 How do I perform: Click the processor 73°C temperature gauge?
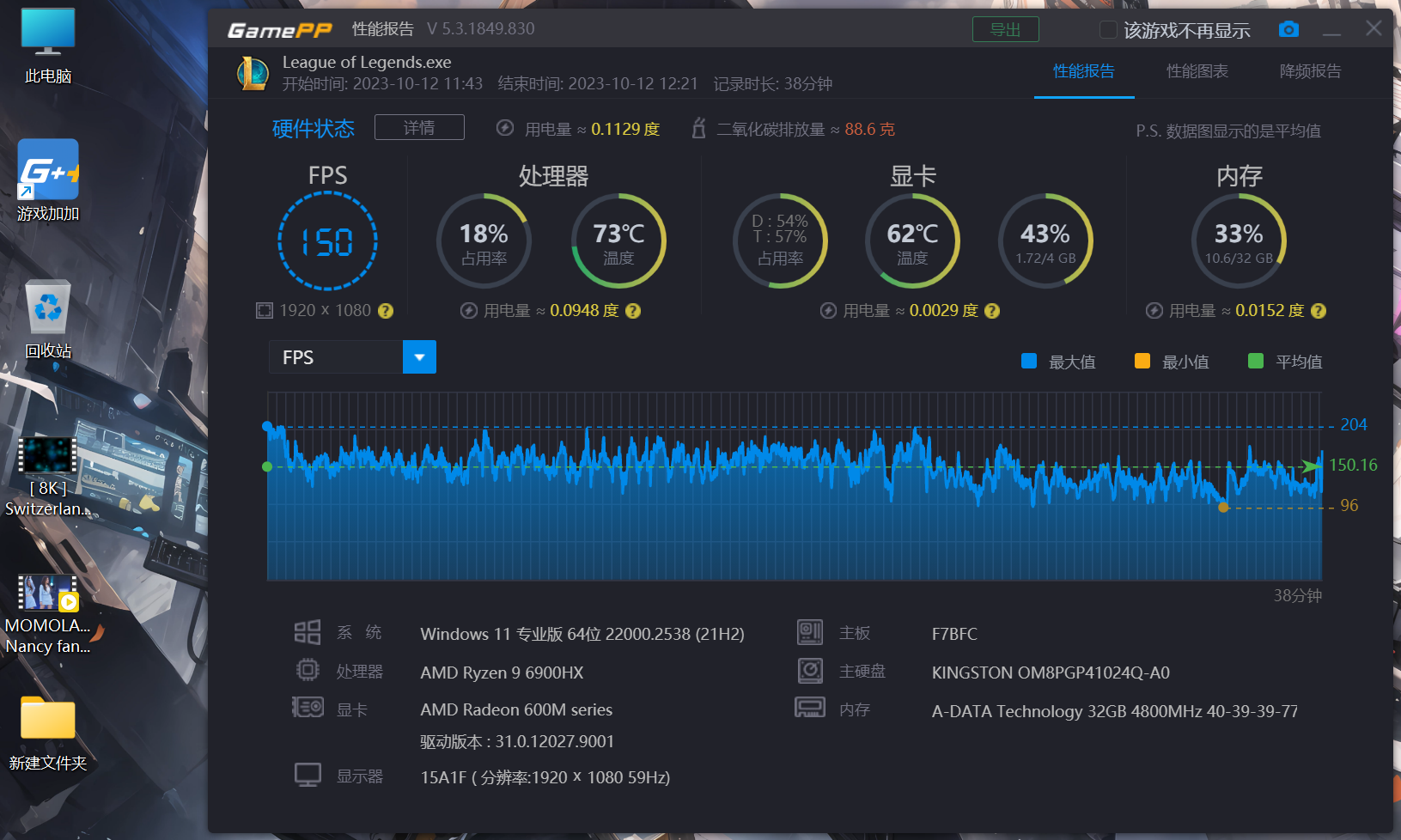[618, 241]
